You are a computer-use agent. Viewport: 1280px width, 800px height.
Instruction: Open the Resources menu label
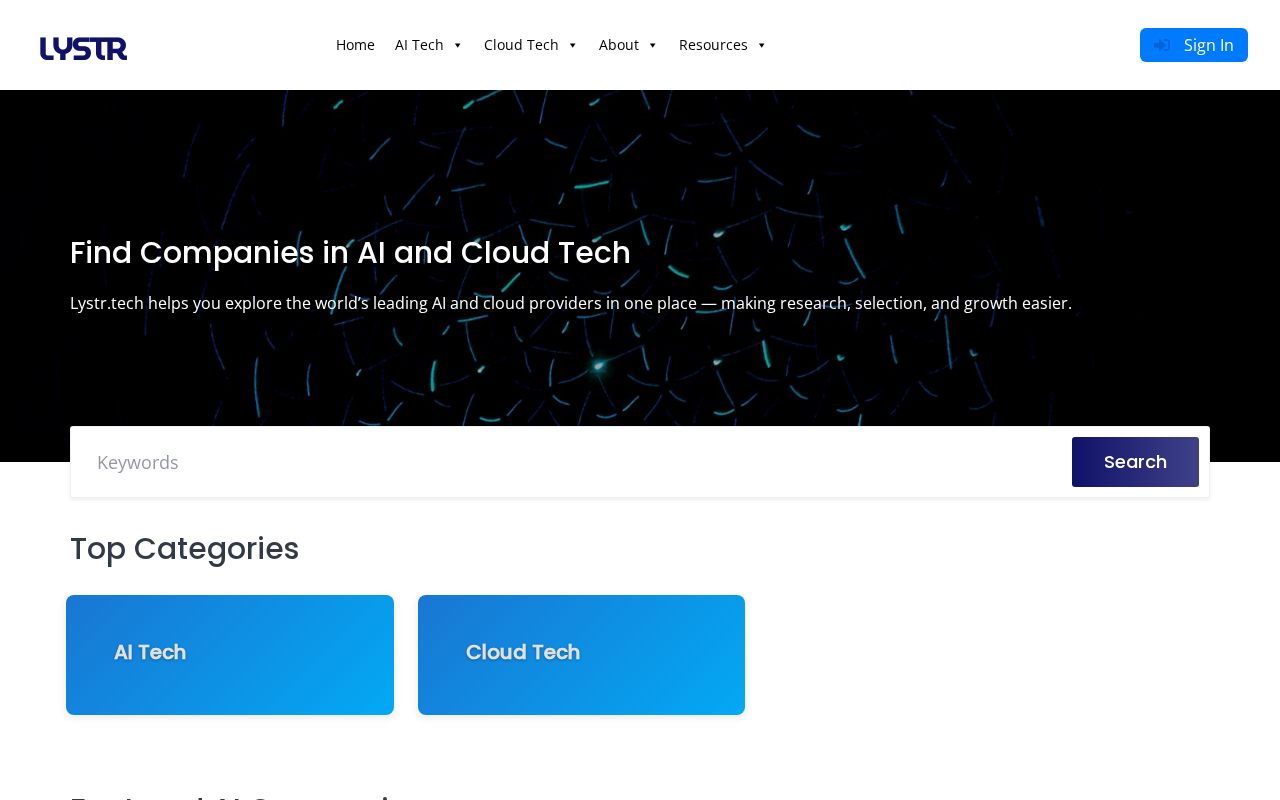(713, 45)
